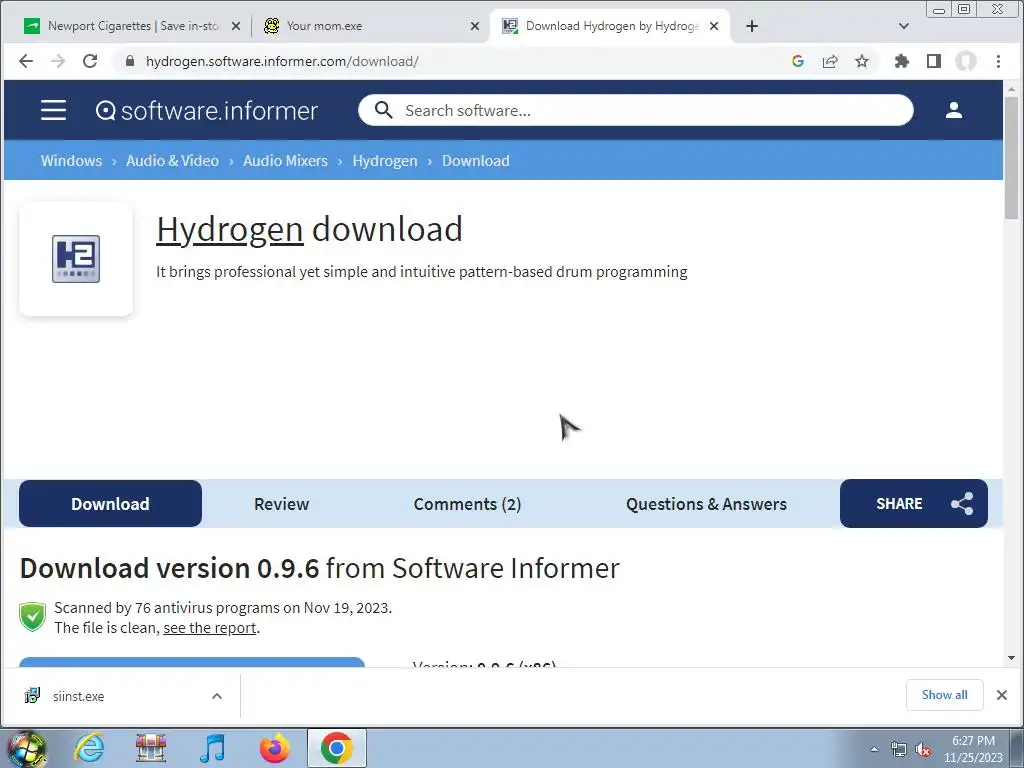The height and width of the screenshot is (768, 1024).
Task: Click the Hydrogen title link
Action: 230,230
